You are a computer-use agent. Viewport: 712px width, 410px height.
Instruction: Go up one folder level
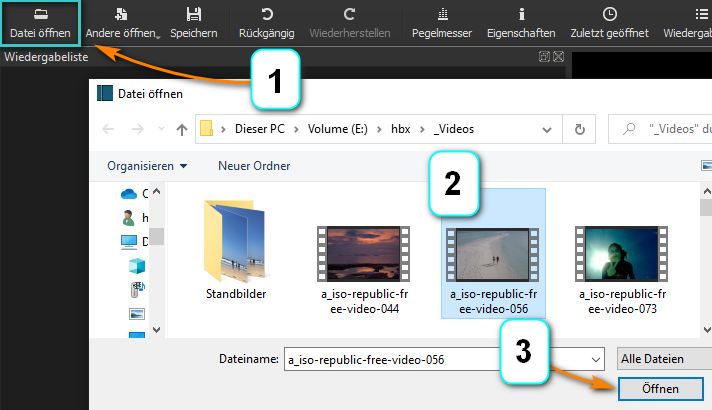click(181, 128)
